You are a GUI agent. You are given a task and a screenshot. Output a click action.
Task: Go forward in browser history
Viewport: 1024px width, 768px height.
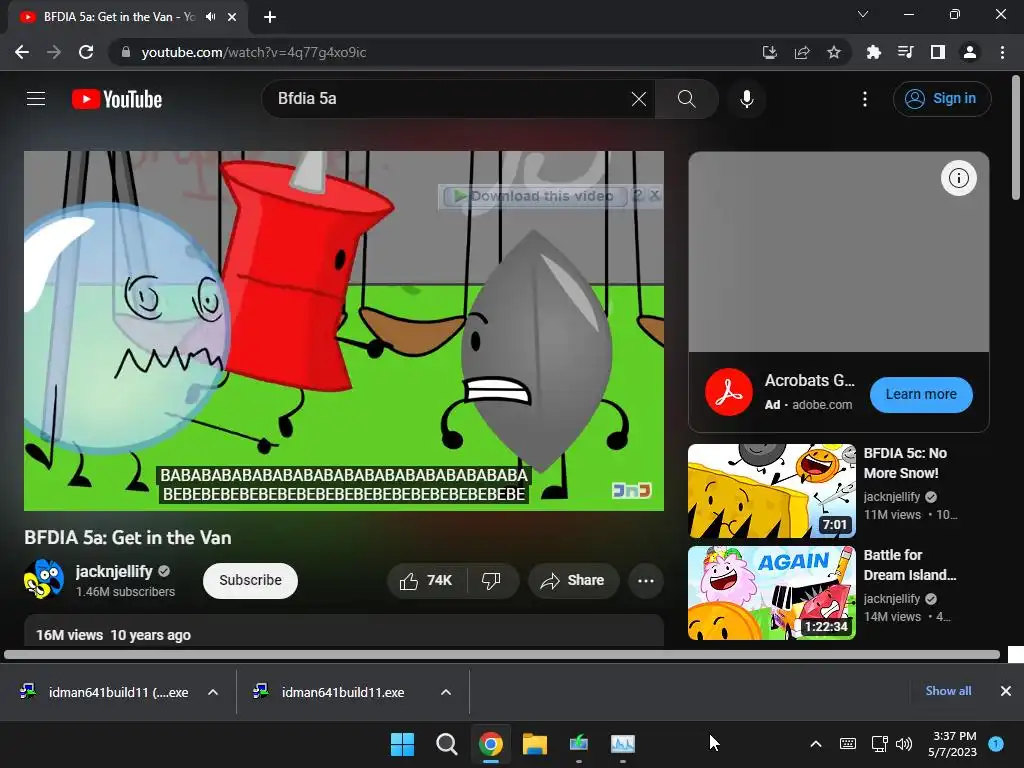pos(54,52)
